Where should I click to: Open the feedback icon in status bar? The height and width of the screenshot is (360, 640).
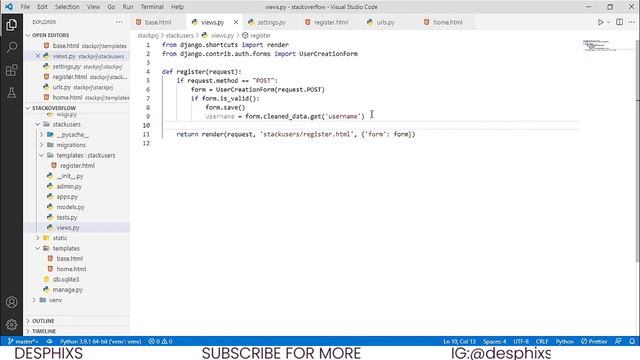tap(618, 341)
